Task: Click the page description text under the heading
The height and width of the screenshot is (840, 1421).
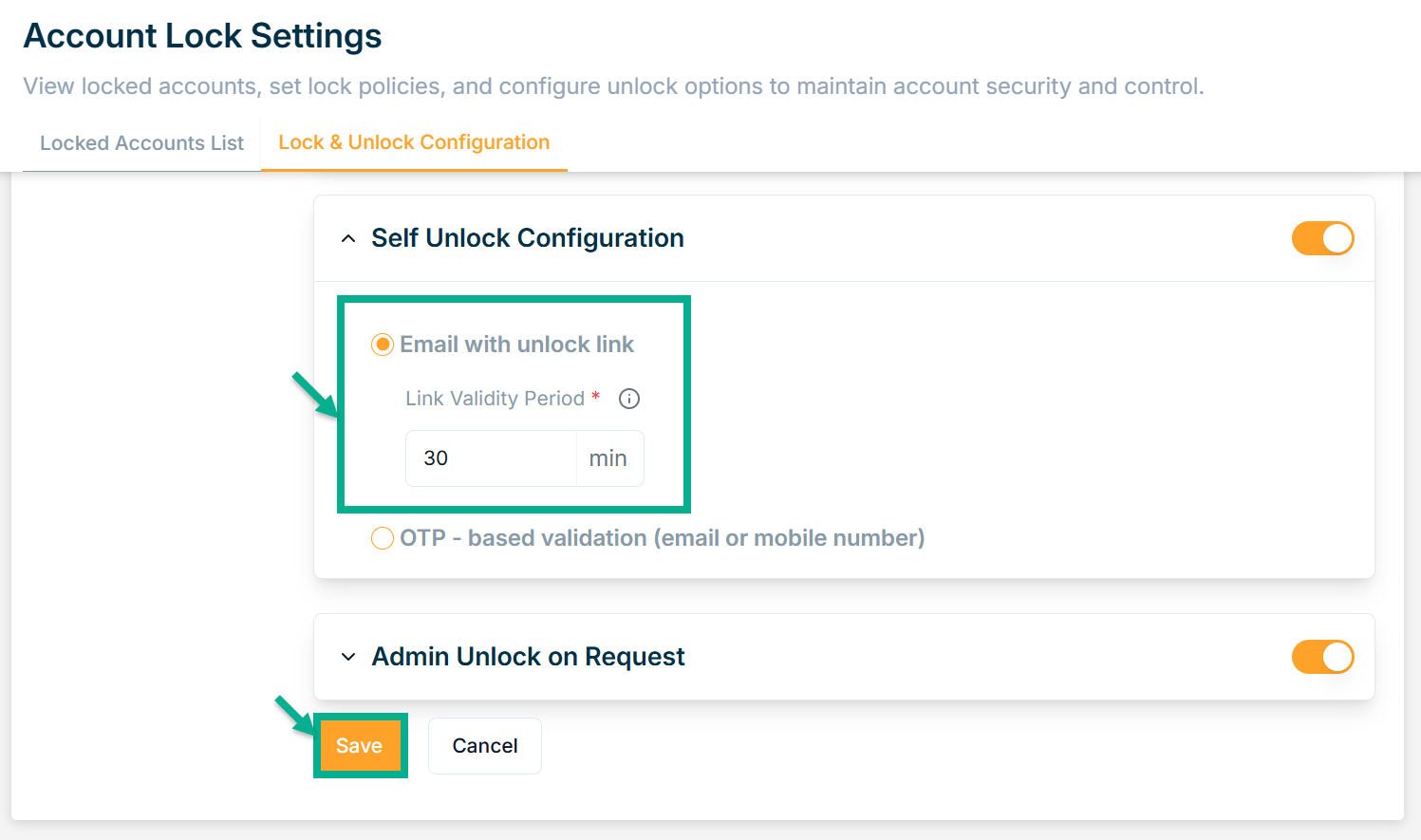Action: [613, 86]
